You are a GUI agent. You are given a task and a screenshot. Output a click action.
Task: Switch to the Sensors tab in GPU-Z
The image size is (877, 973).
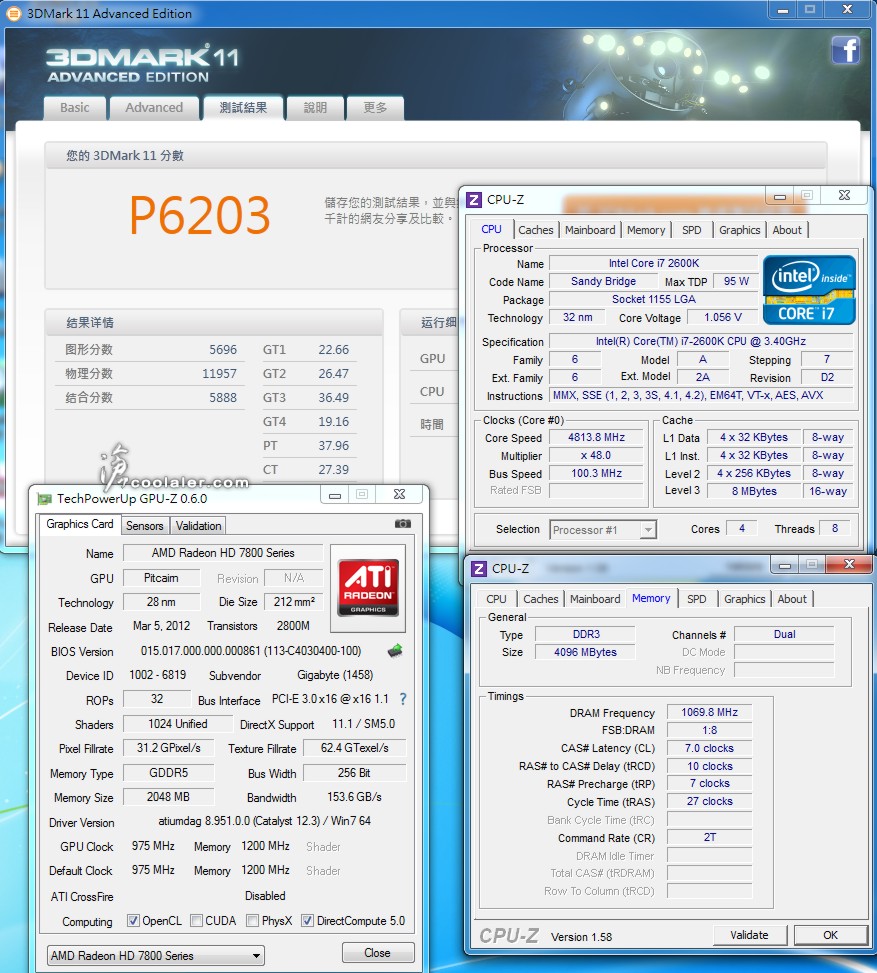click(145, 526)
